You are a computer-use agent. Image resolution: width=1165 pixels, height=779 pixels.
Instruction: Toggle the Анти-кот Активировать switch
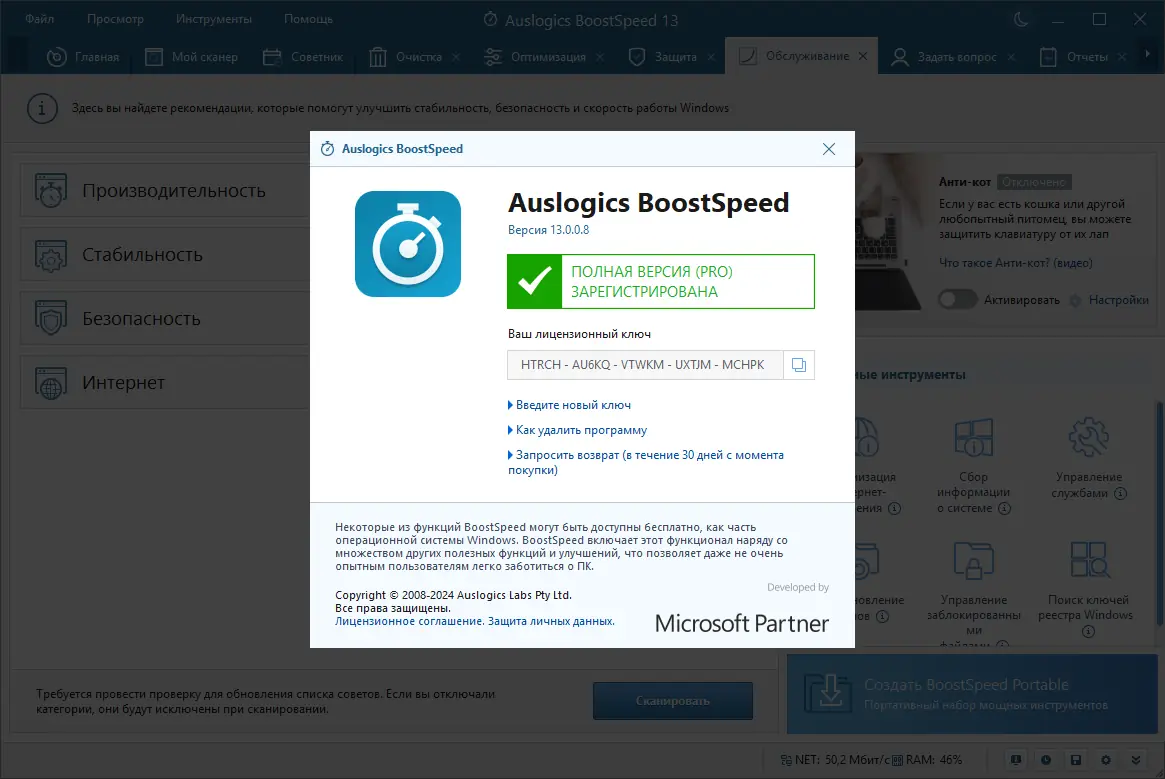(x=957, y=300)
